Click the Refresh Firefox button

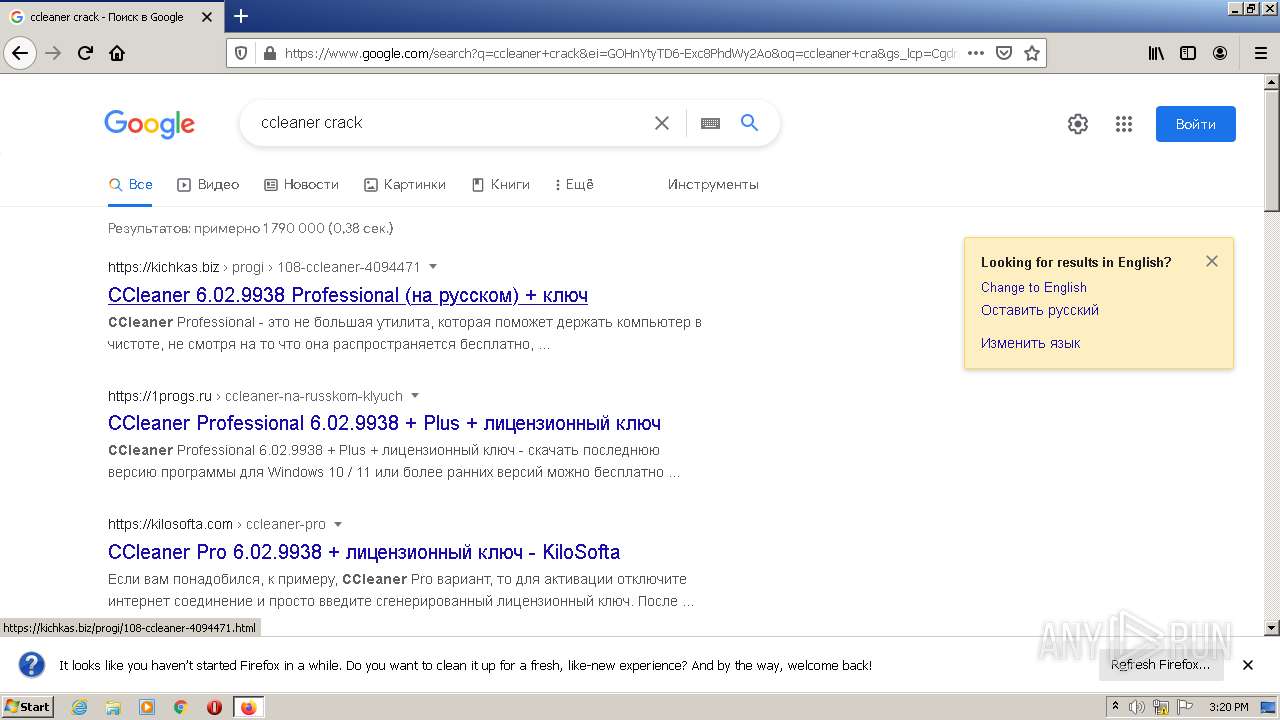point(1160,665)
